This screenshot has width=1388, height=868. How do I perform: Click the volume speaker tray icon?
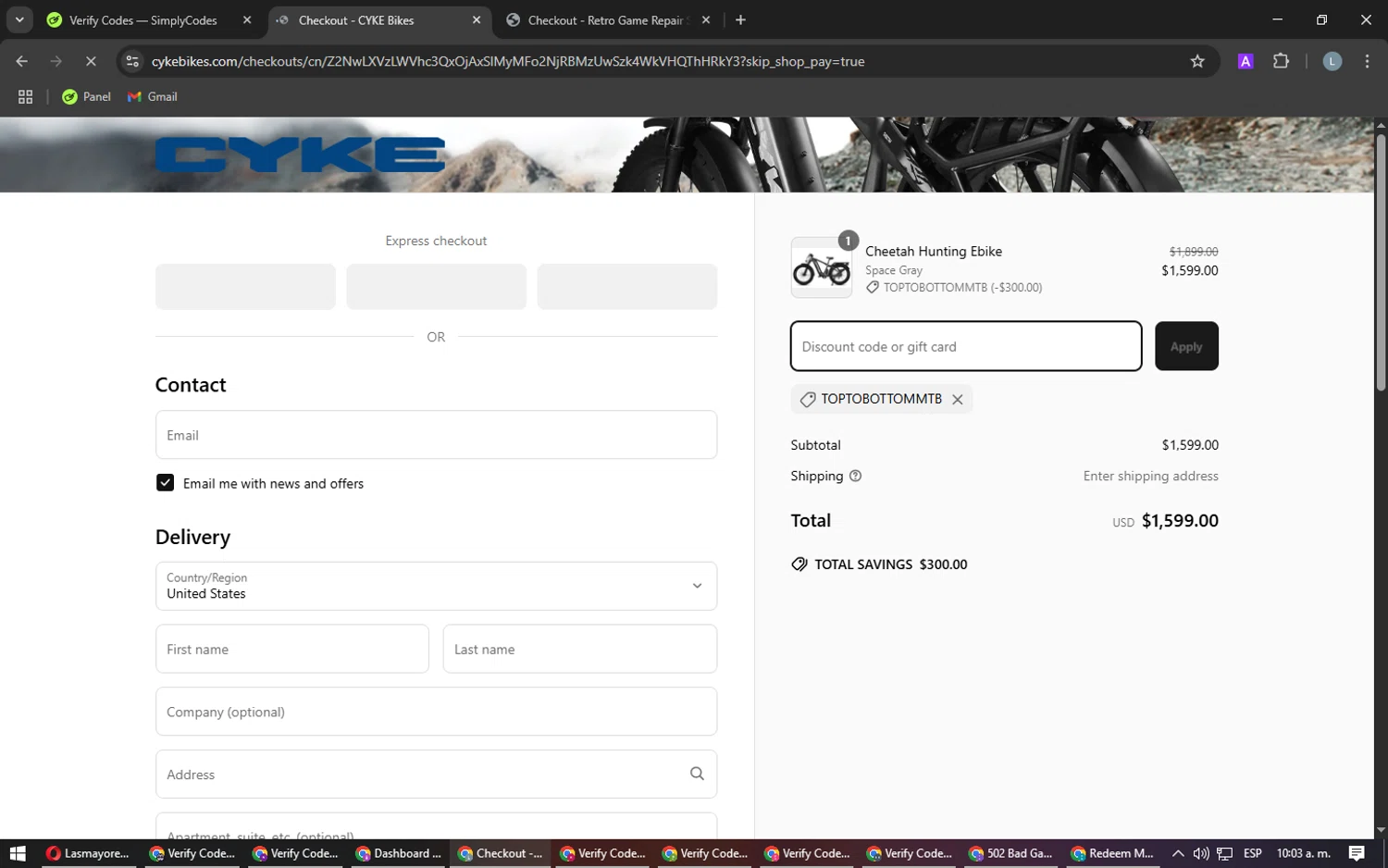click(x=1201, y=853)
